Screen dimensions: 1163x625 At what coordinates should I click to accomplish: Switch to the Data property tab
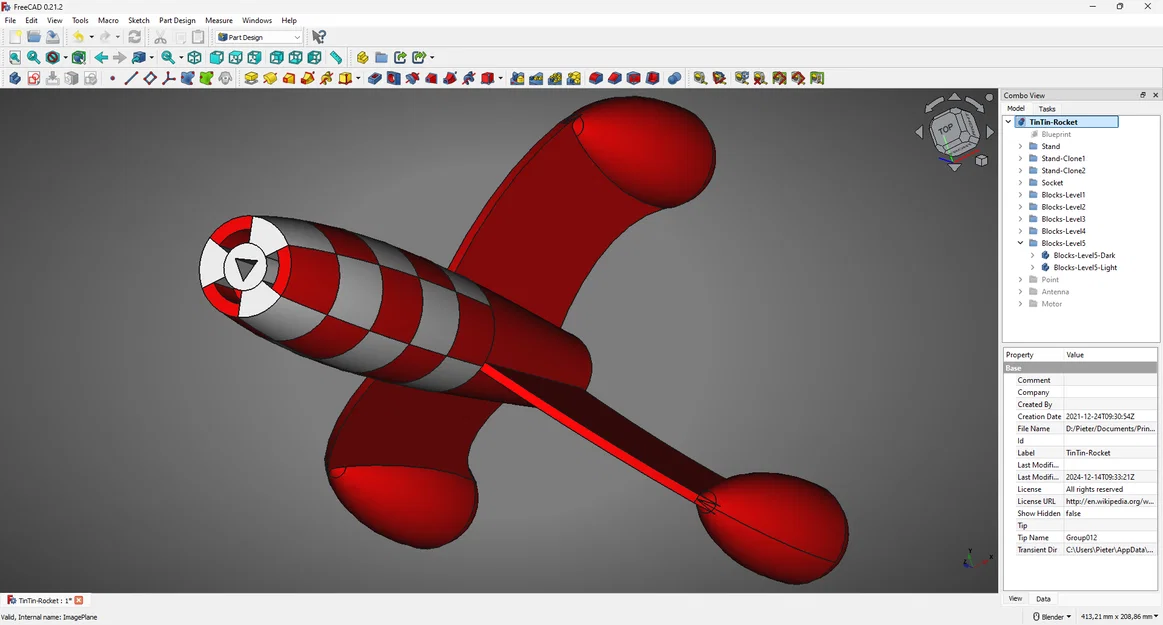click(1043, 598)
